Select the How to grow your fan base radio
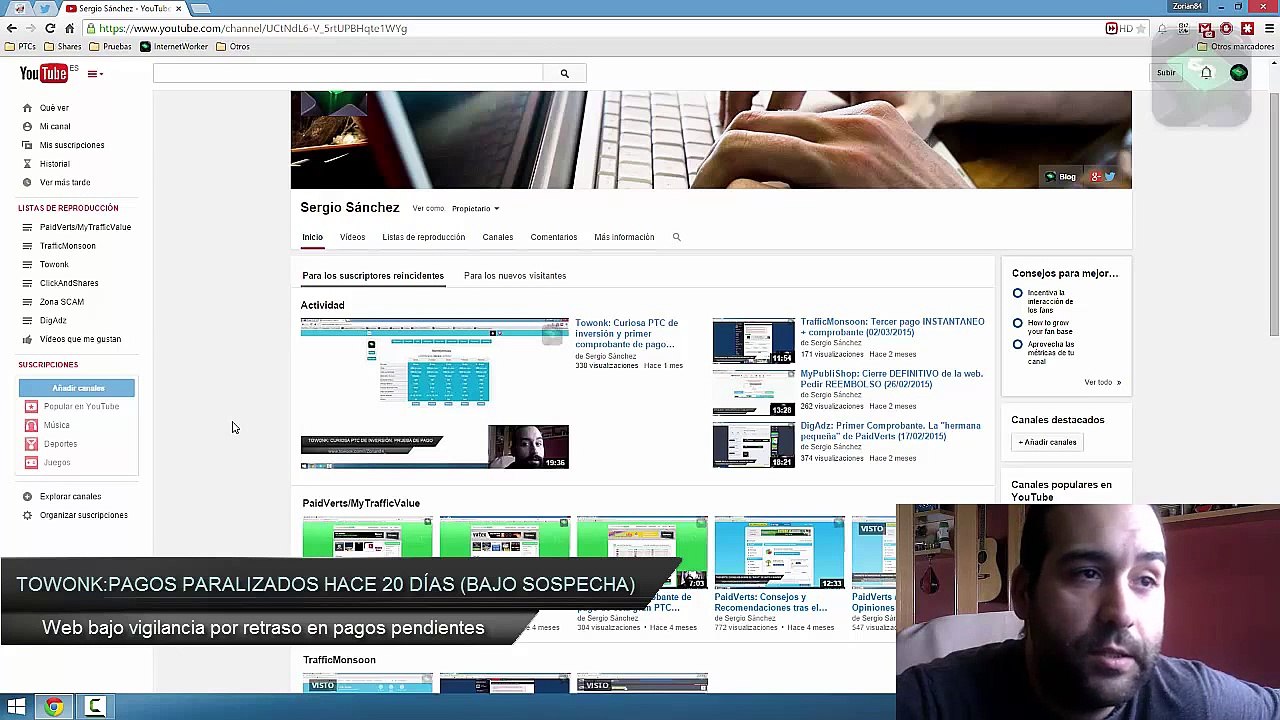1280x720 pixels. tap(1017, 323)
